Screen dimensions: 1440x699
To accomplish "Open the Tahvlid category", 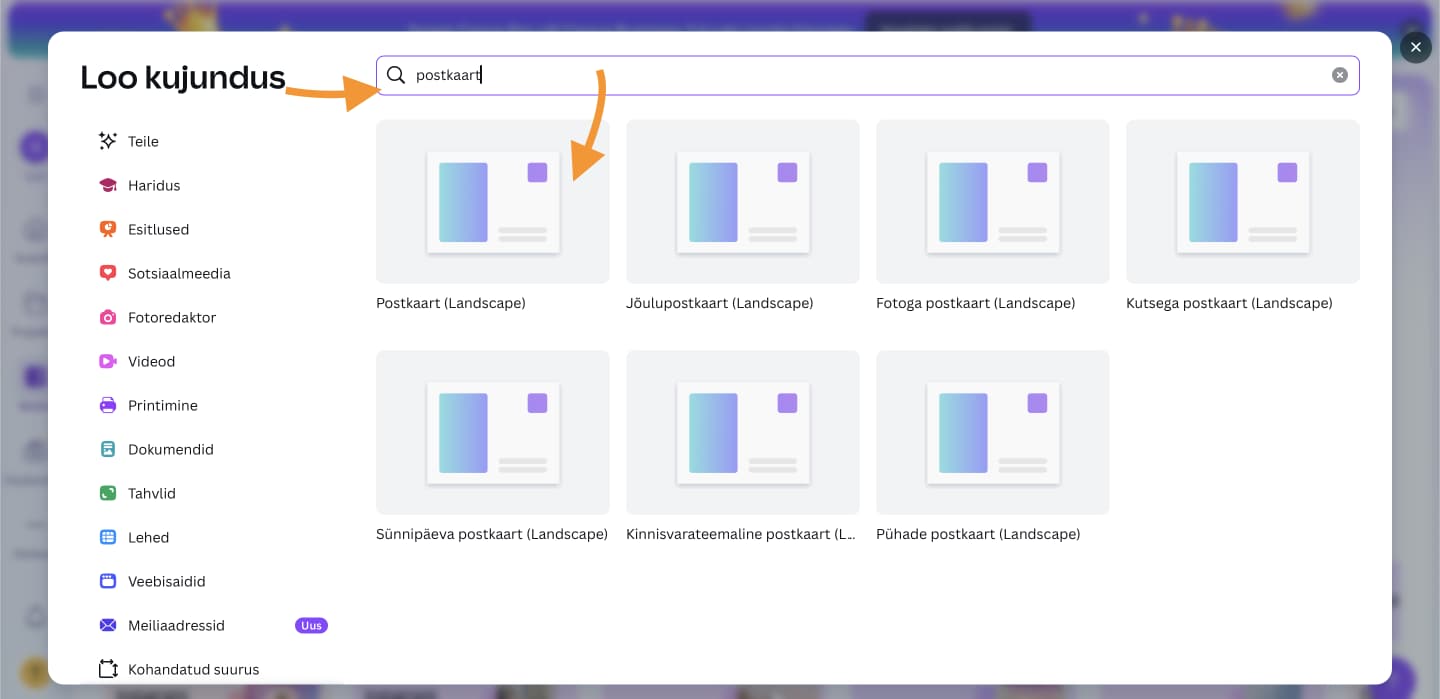I will pyautogui.click(x=151, y=493).
